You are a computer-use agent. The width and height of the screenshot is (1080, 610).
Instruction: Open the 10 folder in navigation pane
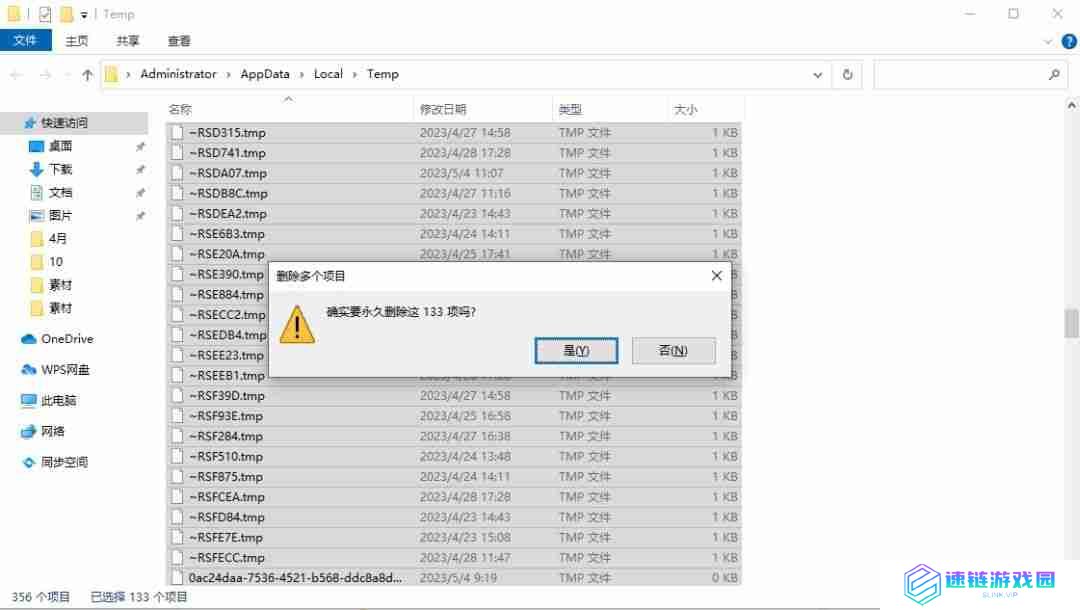55,262
